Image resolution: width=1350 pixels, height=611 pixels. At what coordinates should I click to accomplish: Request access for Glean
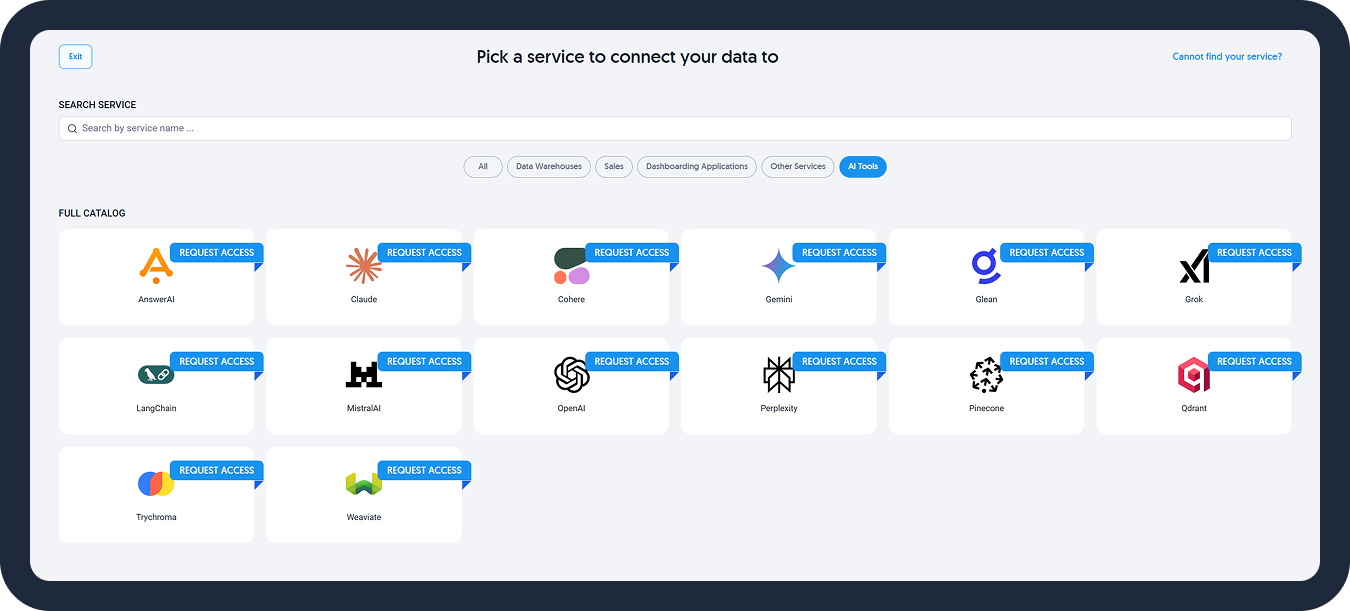coord(1047,253)
